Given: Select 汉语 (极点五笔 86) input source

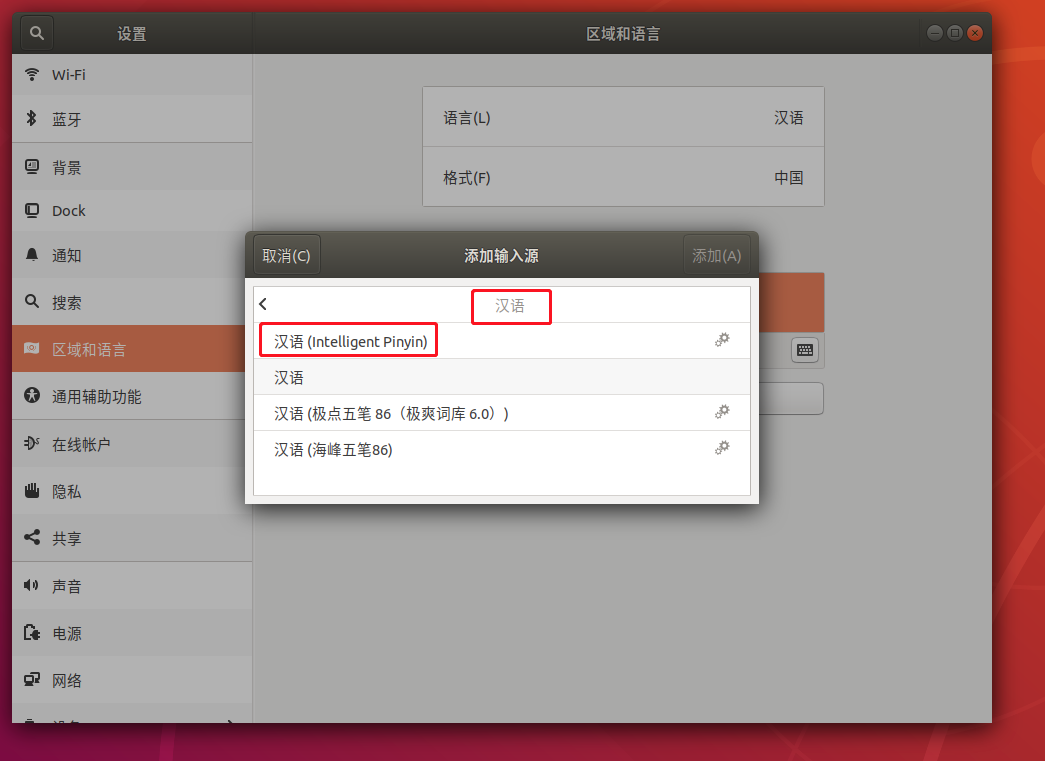Looking at the screenshot, I should click(x=502, y=413).
